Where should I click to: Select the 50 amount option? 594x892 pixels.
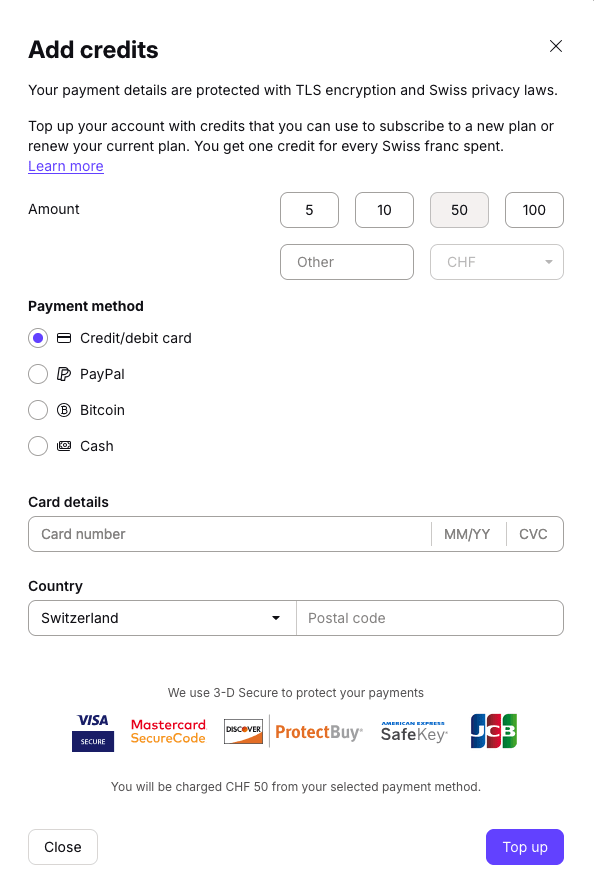(459, 210)
